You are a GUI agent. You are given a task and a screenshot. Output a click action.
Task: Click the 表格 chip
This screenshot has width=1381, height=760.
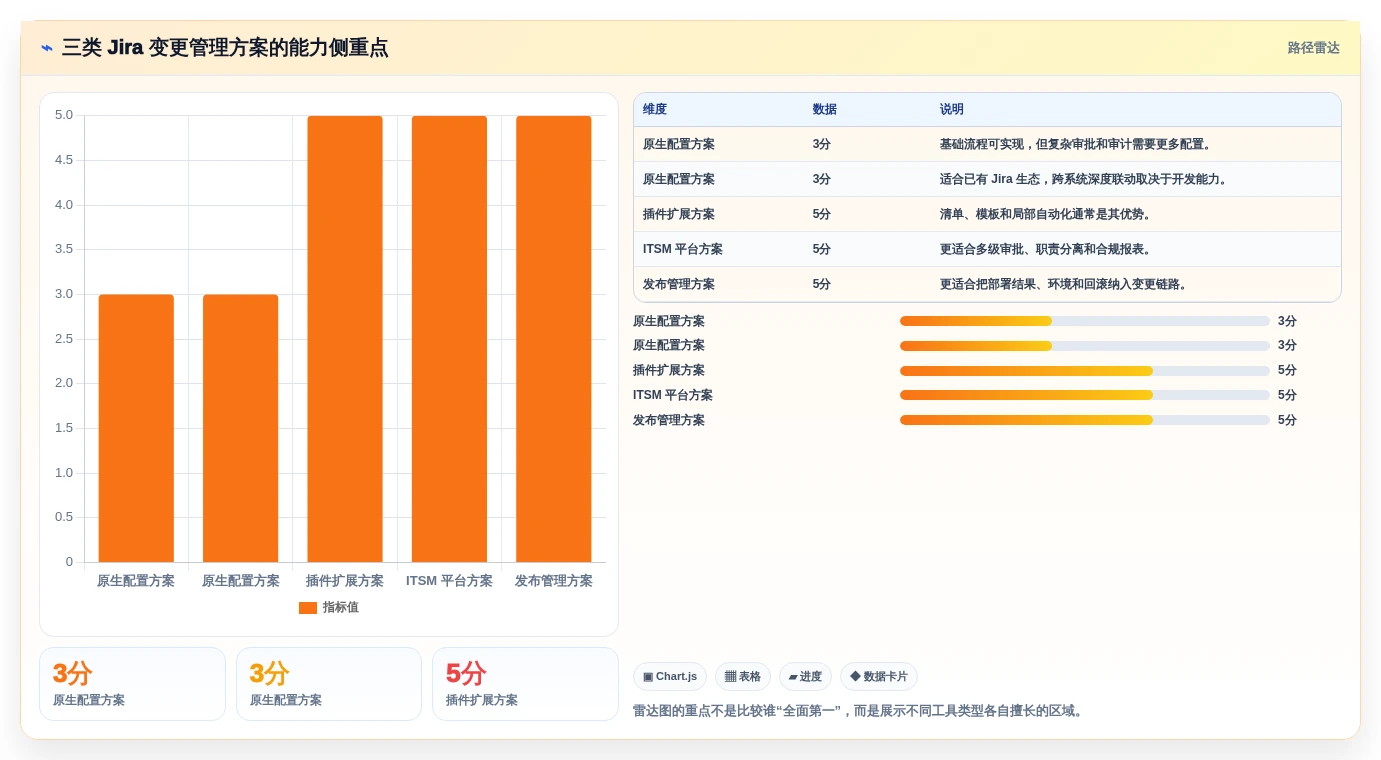743,677
